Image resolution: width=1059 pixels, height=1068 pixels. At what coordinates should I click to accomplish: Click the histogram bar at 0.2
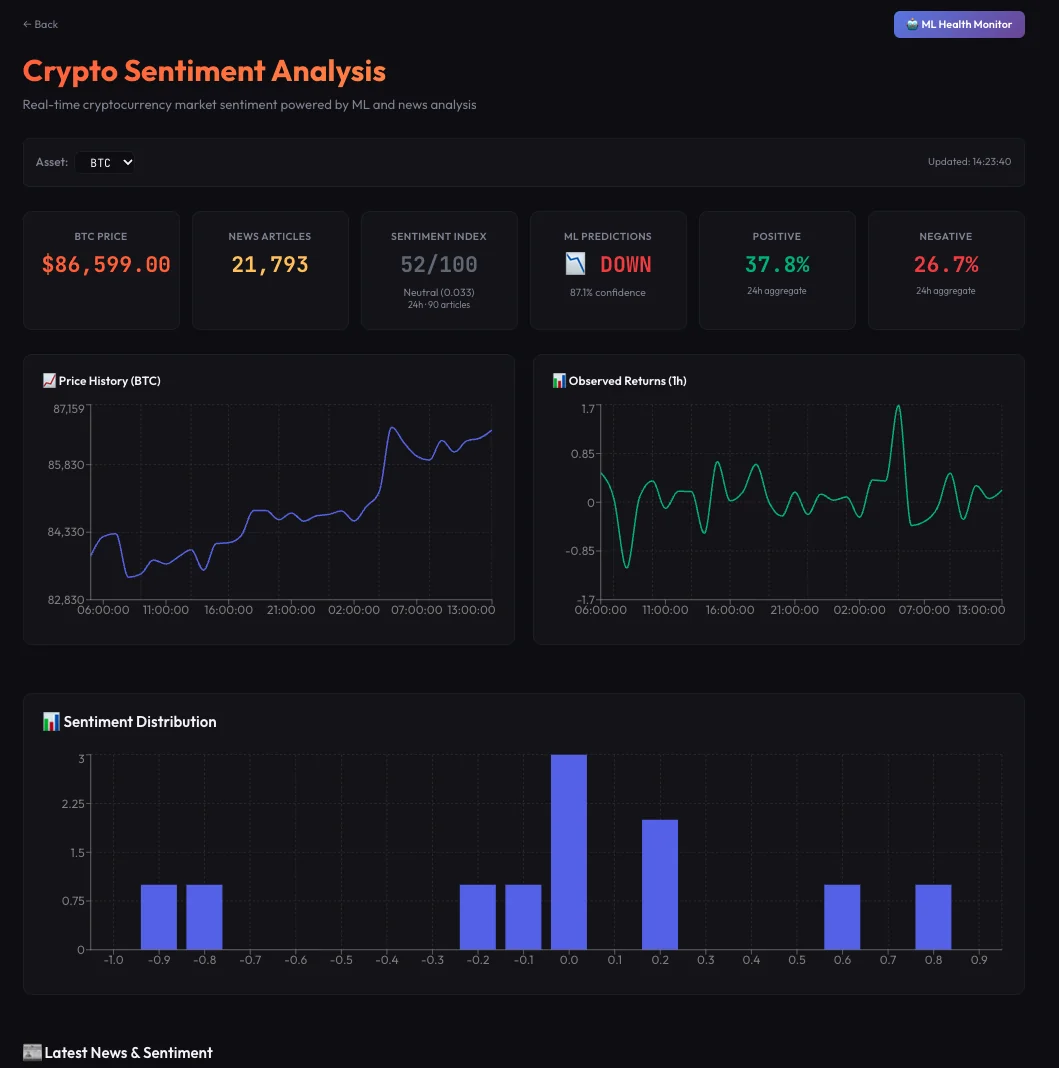[x=660, y=884]
